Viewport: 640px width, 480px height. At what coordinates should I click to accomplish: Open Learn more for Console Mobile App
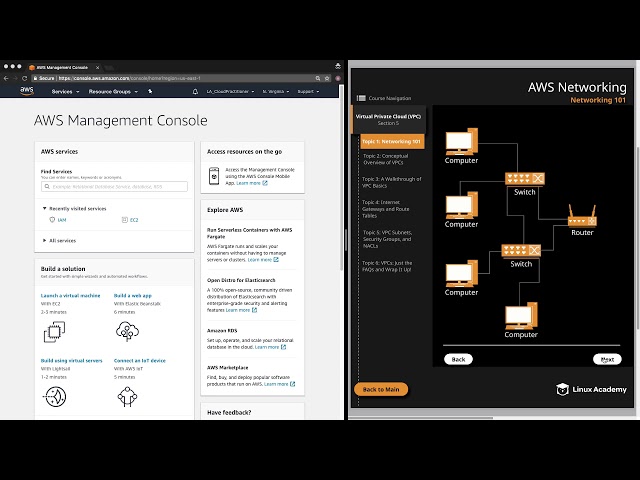click(x=252, y=183)
